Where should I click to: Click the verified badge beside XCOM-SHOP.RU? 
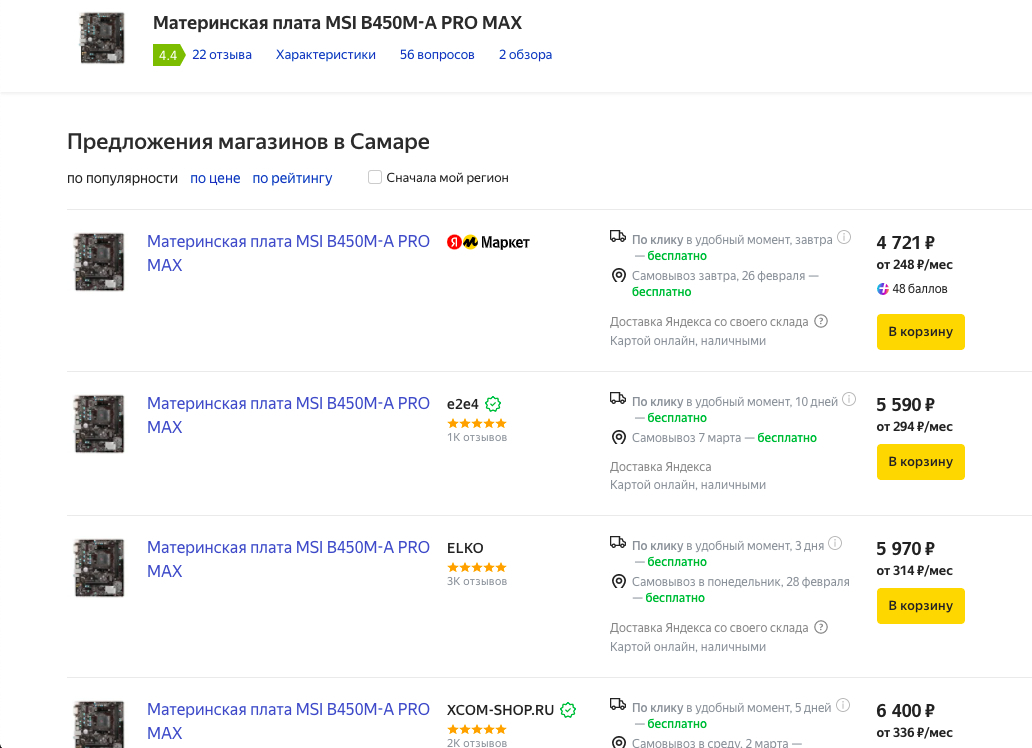coord(568,710)
